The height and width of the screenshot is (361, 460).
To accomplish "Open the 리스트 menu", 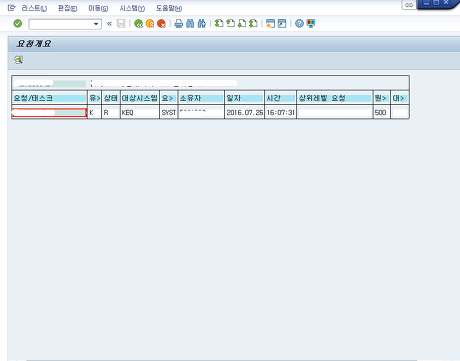I will click(34, 8).
